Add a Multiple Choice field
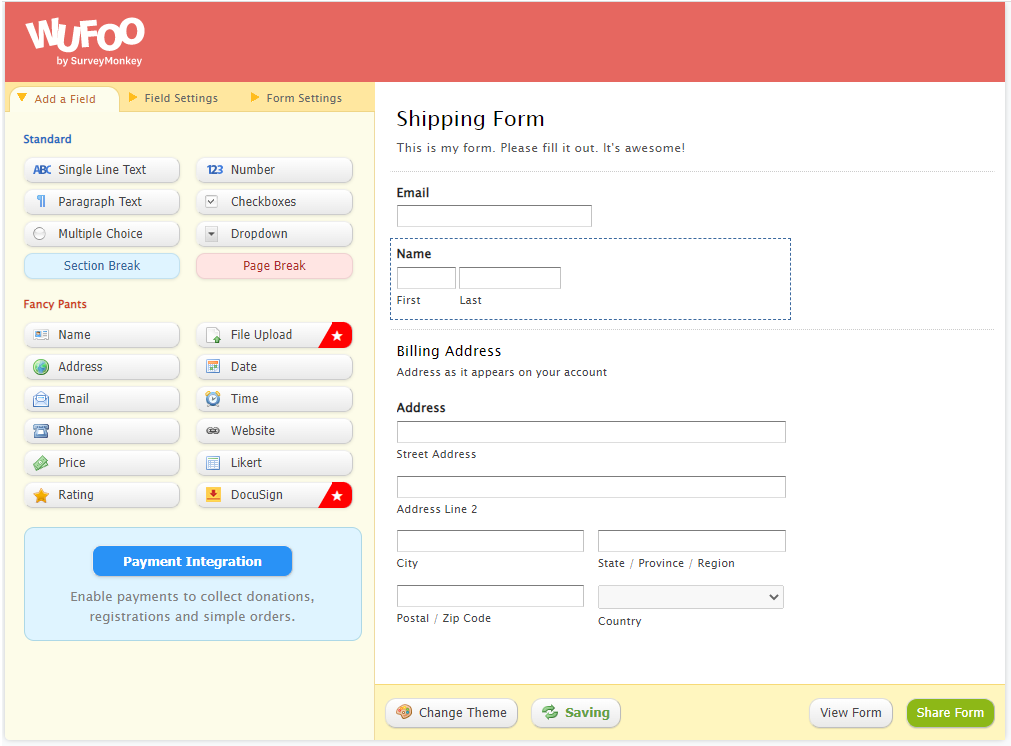Viewport: 1011px width, 746px height. [101, 234]
